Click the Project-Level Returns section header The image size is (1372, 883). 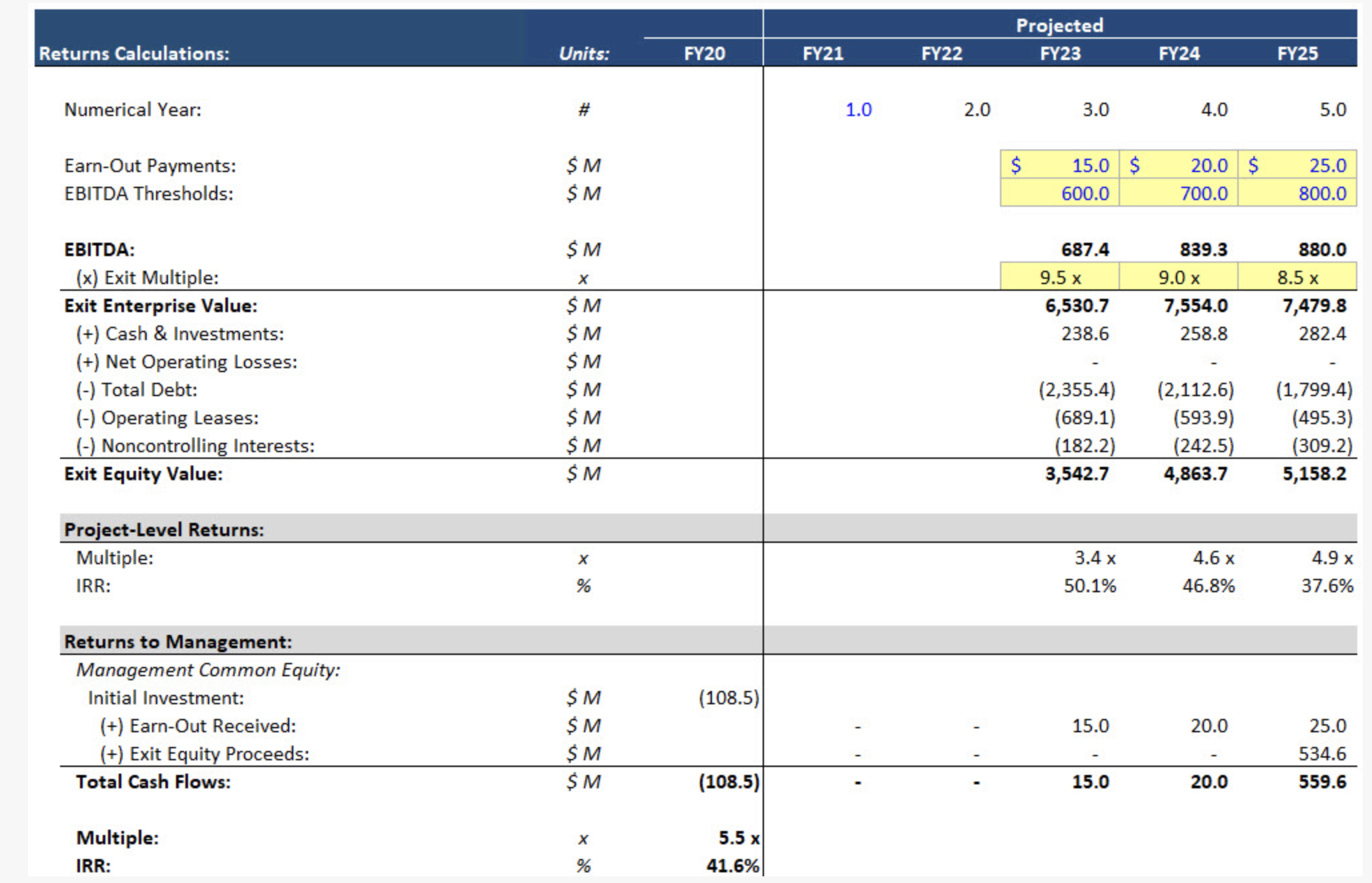click(x=164, y=530)
